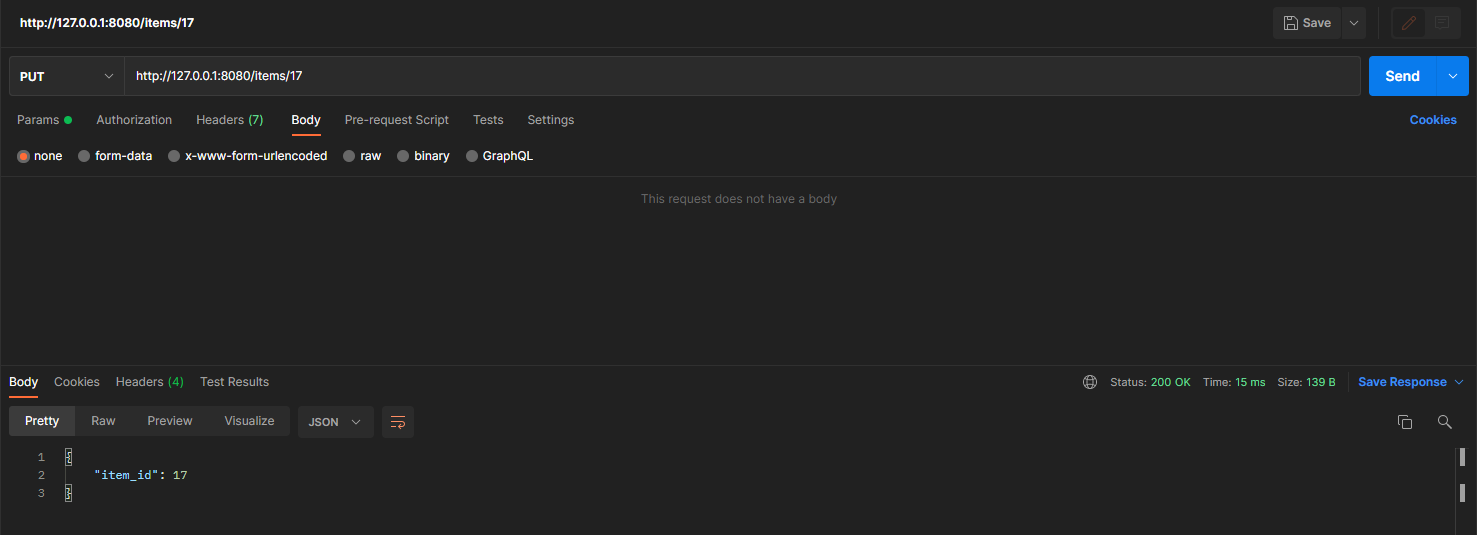Click the request URL input field
The height and width of the screenshot is (535, 1477).
tap(740, 76)
